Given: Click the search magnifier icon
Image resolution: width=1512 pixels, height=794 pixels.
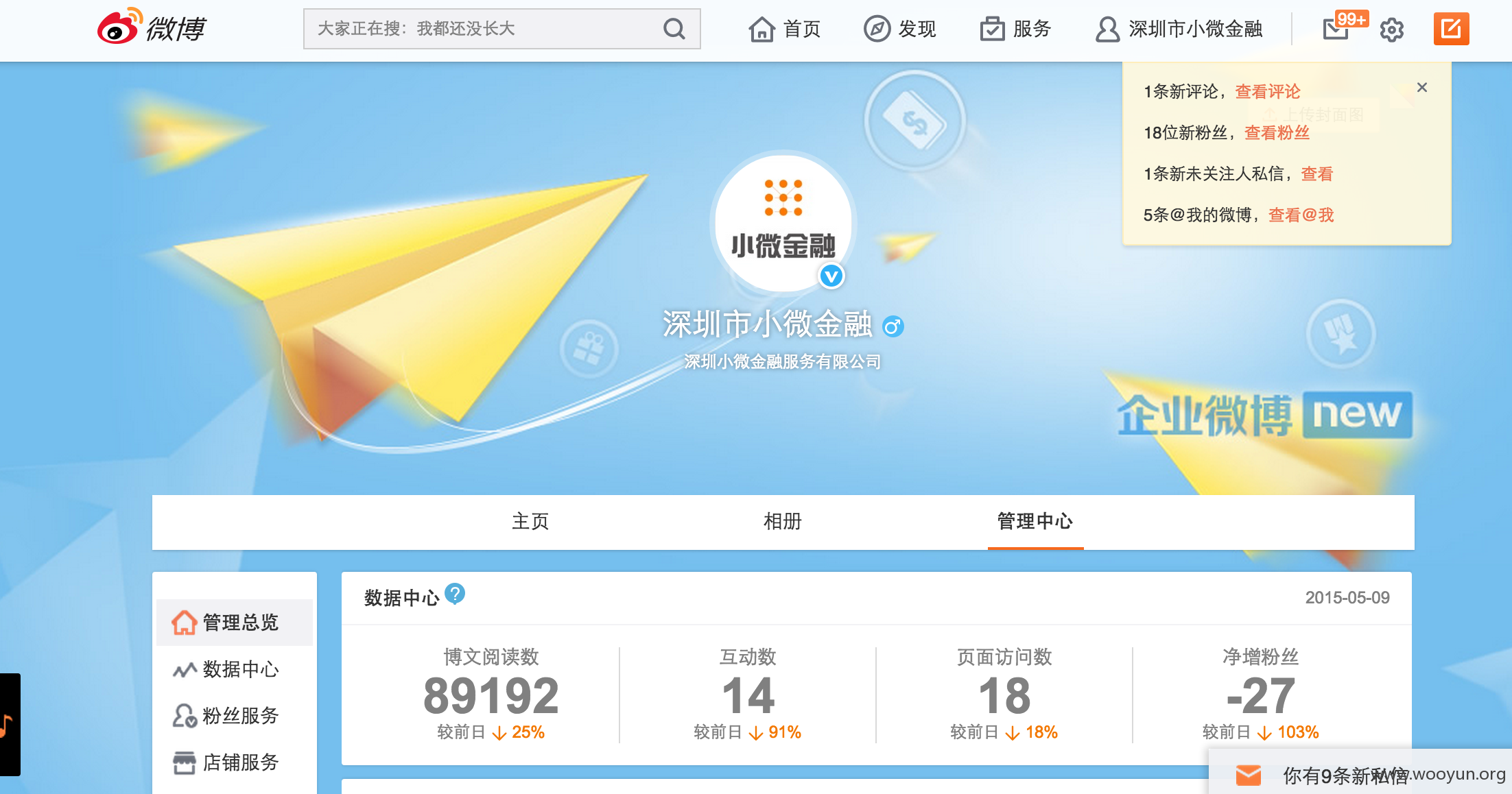Looking at the screenshot, I should (x=674, y=29).
